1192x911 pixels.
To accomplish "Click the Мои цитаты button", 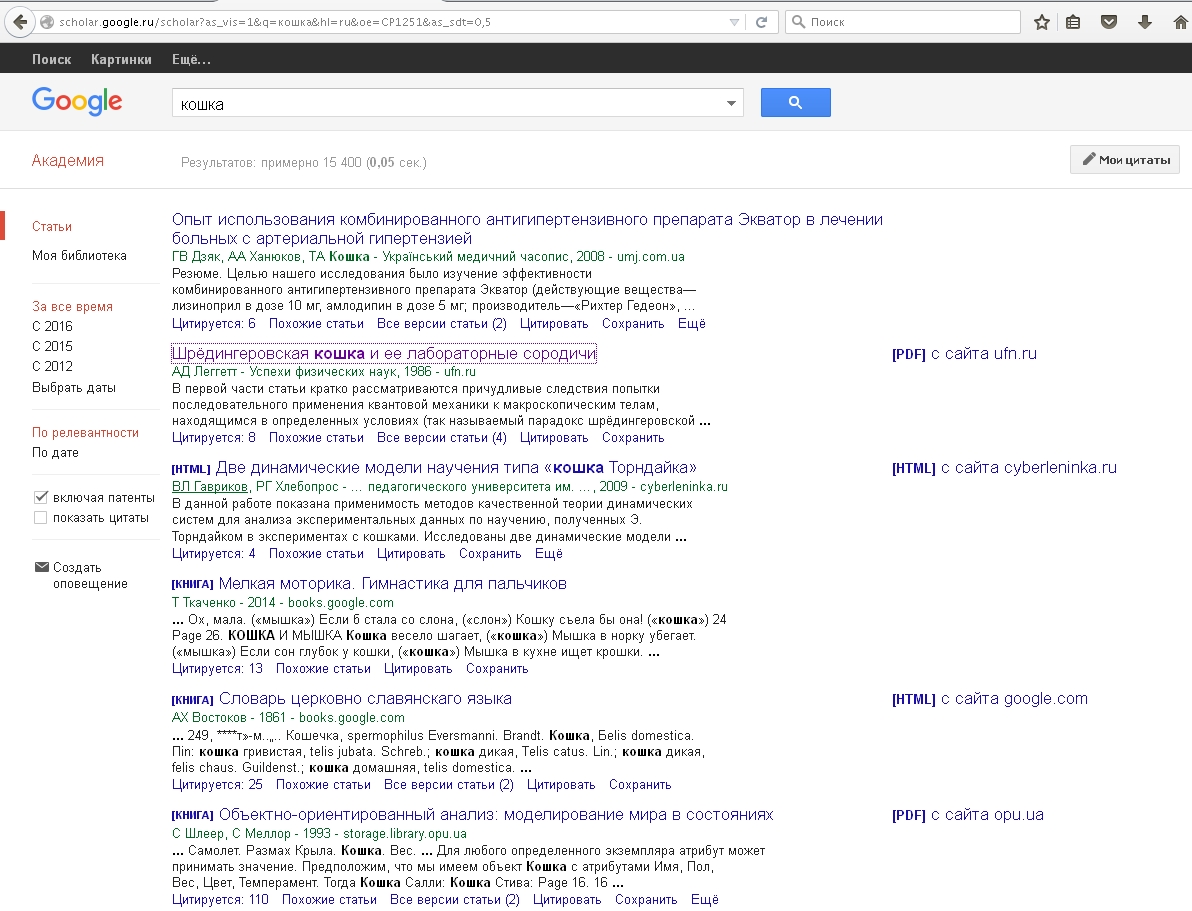I will pyautogui.click(x=1125, y=160).
